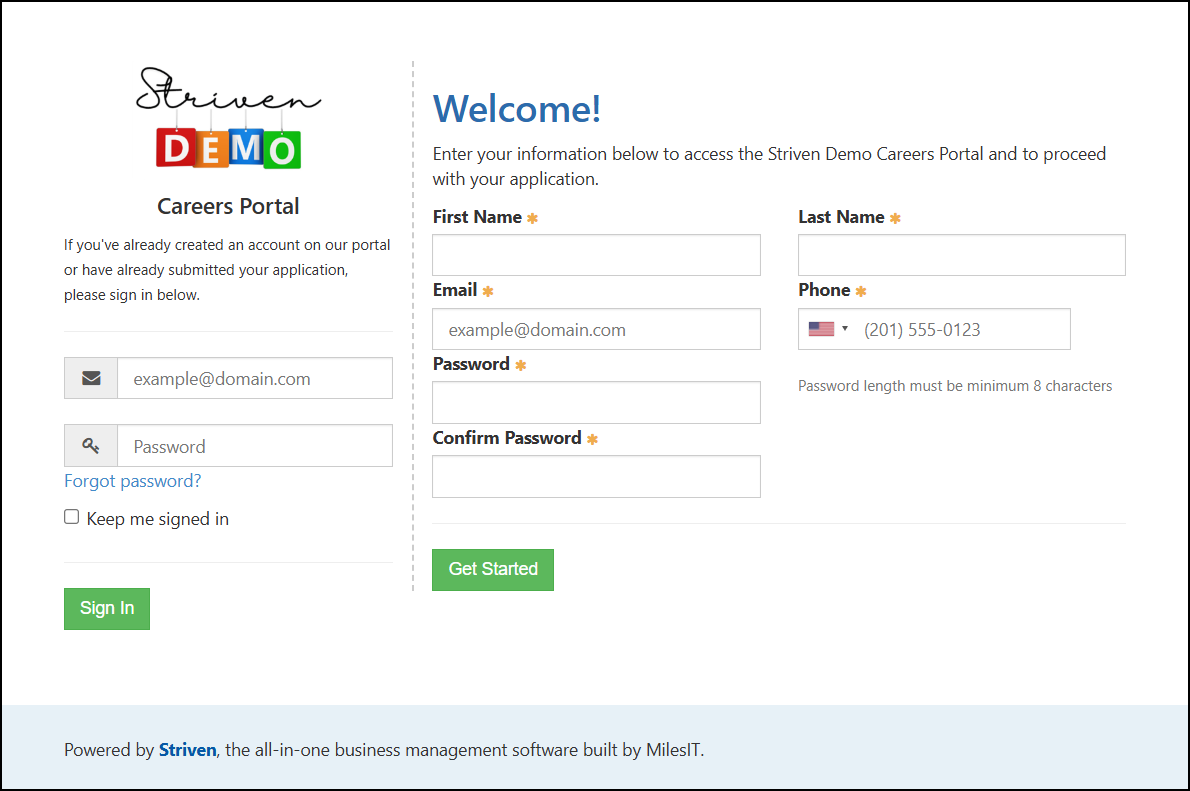Click the Striven Demo logo
This screenshot has height=791, width=1190.
(228, 118)
